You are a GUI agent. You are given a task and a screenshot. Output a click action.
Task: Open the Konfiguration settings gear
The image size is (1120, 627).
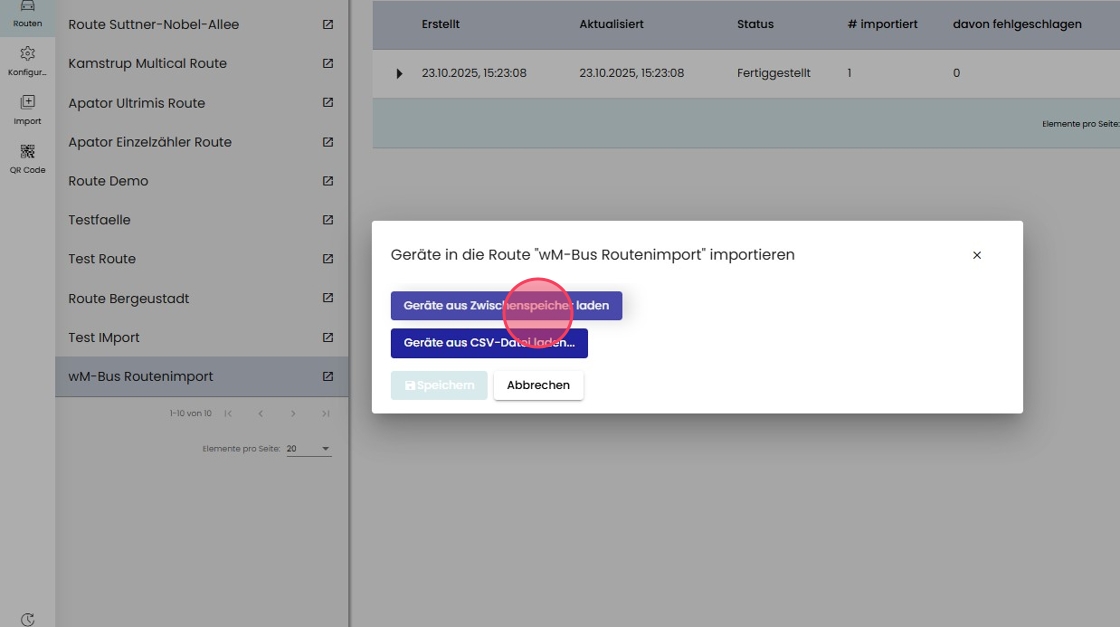(x=27, y=60)
